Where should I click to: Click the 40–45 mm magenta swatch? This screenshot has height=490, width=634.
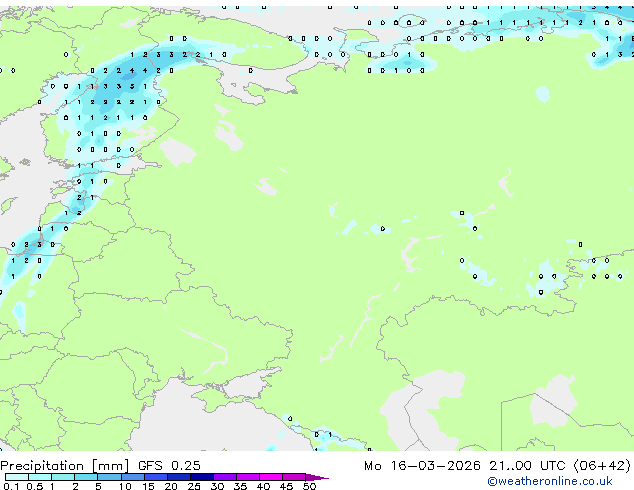(271, 477)
